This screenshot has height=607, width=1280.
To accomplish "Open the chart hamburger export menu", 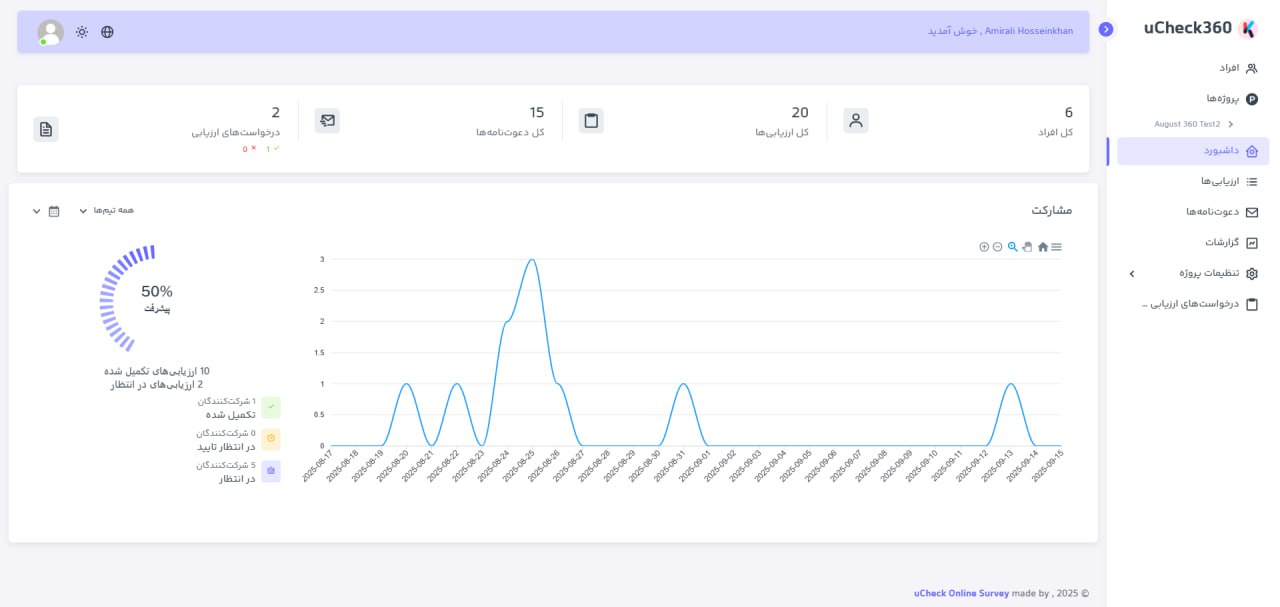I will (1057, 247).
